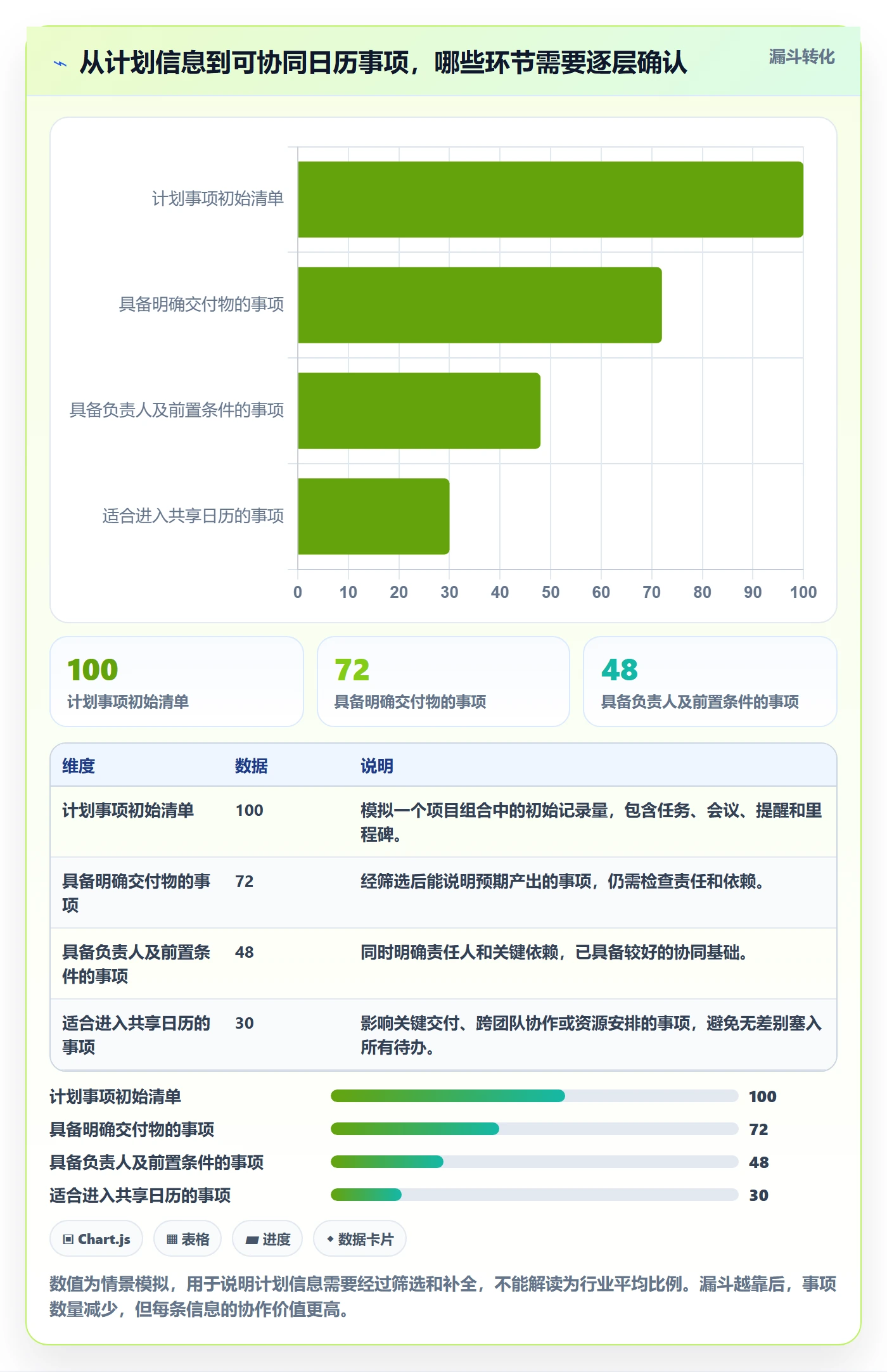The image size is (887, 1372).
Task: Click the 计划事项初始清单 bar in chart
Action: pos(551,200)
